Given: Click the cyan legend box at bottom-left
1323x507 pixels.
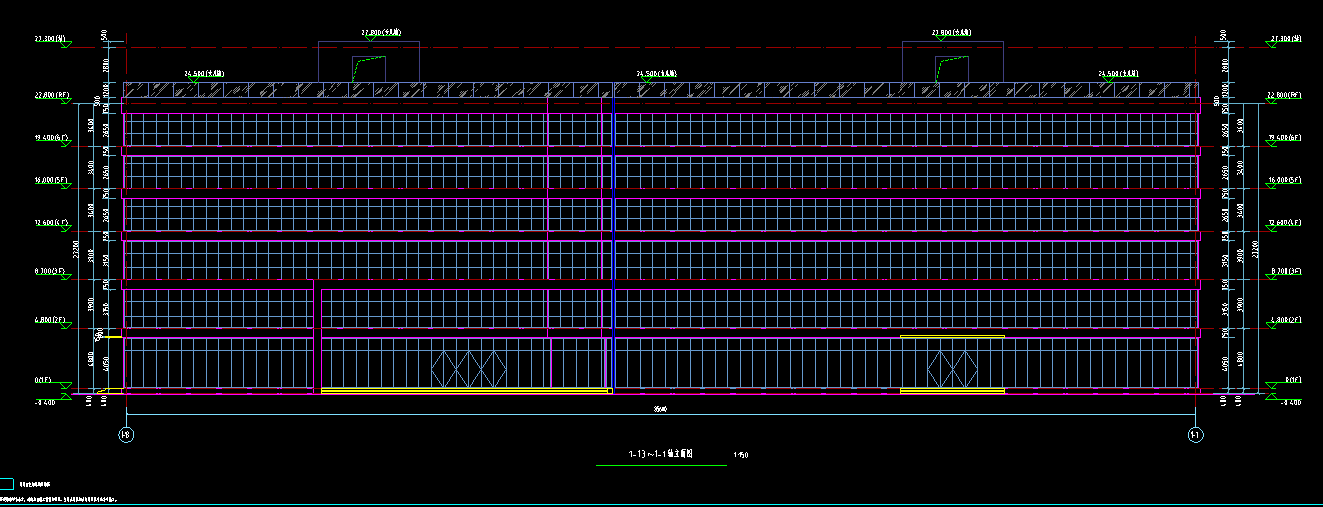Looking at the screenshot, I should point(6,484).
